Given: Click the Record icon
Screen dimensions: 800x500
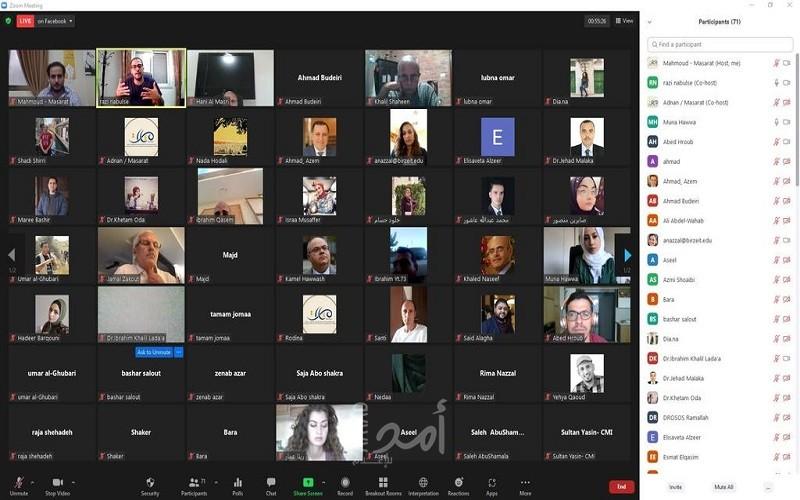Looking at the screenshot, I should point(345,482).
